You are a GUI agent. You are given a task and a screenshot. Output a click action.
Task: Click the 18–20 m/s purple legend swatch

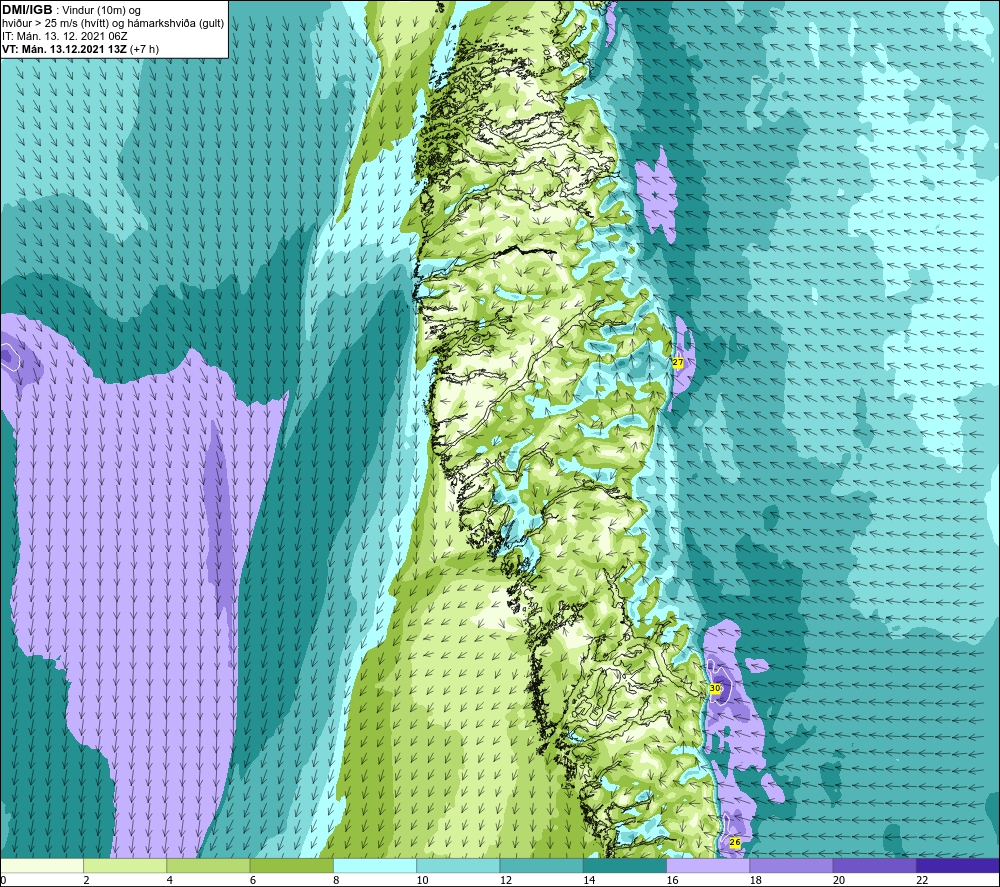[791, 865]
